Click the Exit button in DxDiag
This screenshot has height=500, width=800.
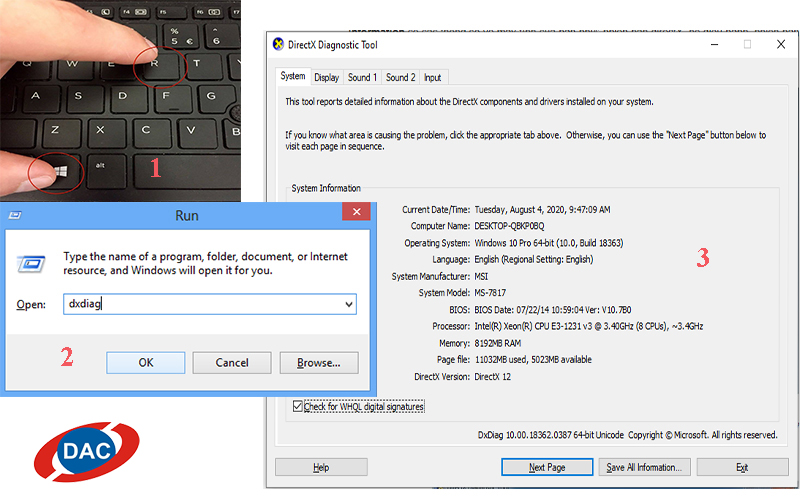click(742, 467)
